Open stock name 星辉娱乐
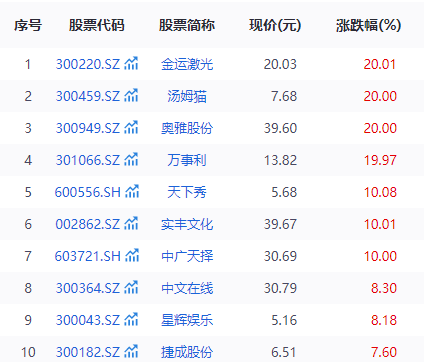The width and height of the screenshot is (424, 362). pyautogui.click(x=187, y=320)
